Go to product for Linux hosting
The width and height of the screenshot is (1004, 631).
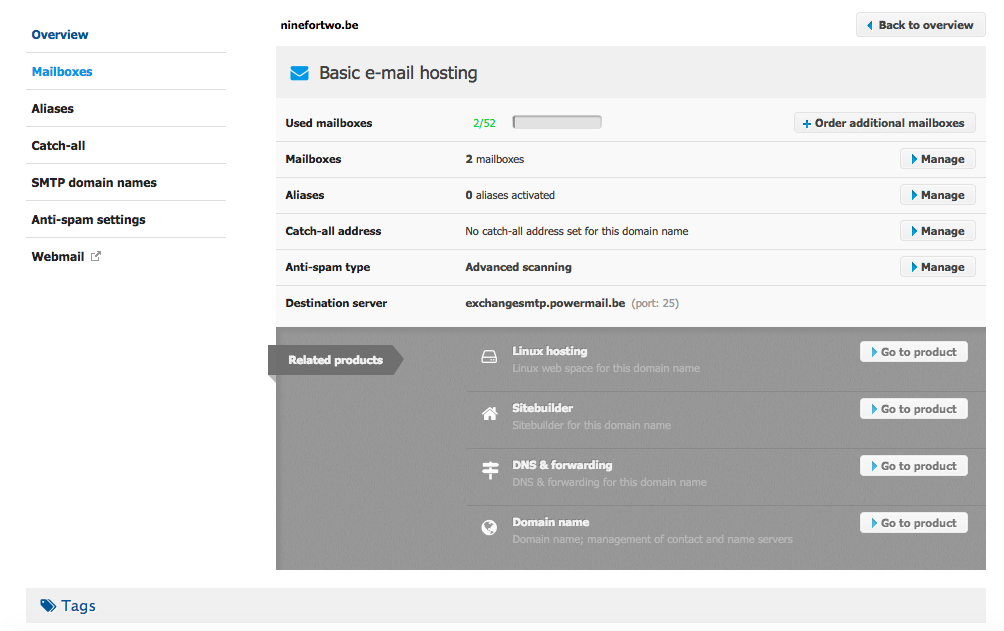[913, 352]
